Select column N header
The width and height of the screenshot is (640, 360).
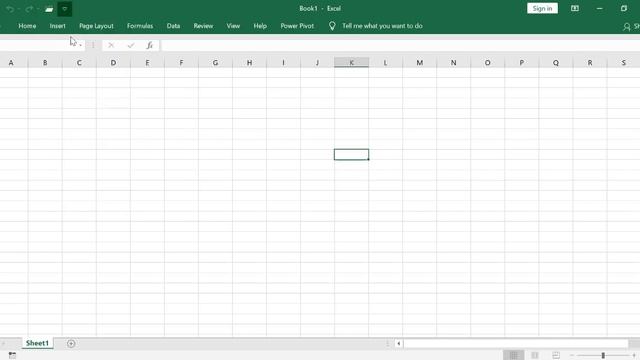coord(453,62)
